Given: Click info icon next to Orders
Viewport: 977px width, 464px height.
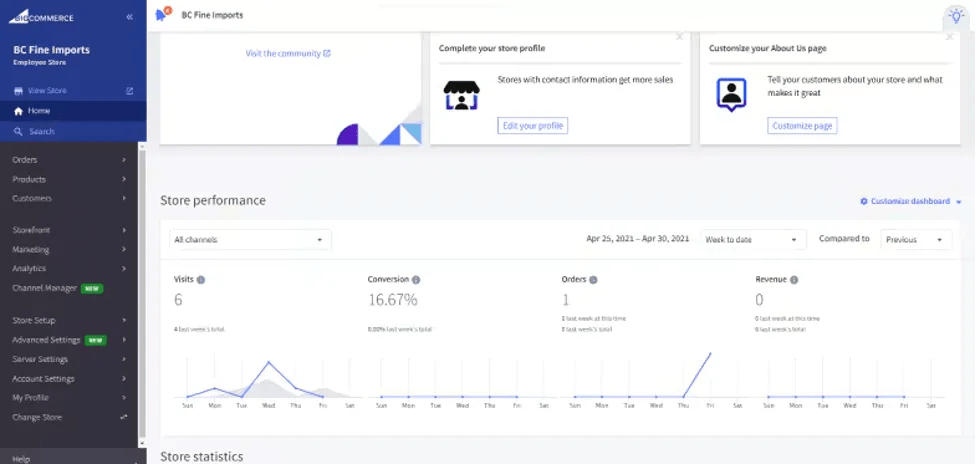Looking at the screenshot, I should click(593, 280).
